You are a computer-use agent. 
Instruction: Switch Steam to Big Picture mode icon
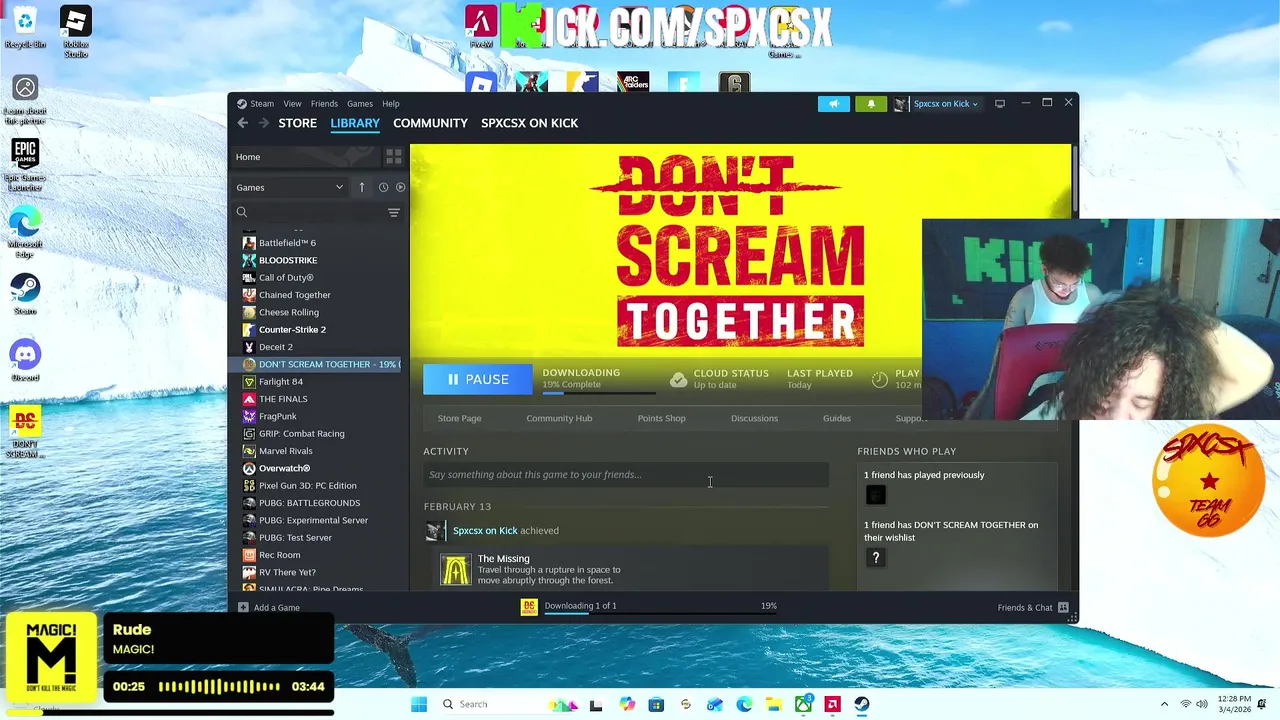(1000, 103)
